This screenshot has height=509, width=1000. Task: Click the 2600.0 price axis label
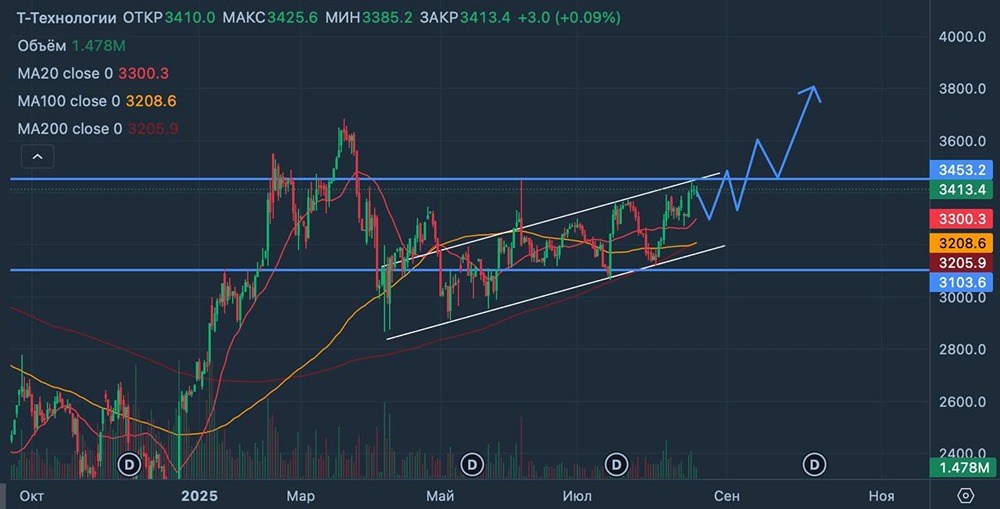[962, 402]
